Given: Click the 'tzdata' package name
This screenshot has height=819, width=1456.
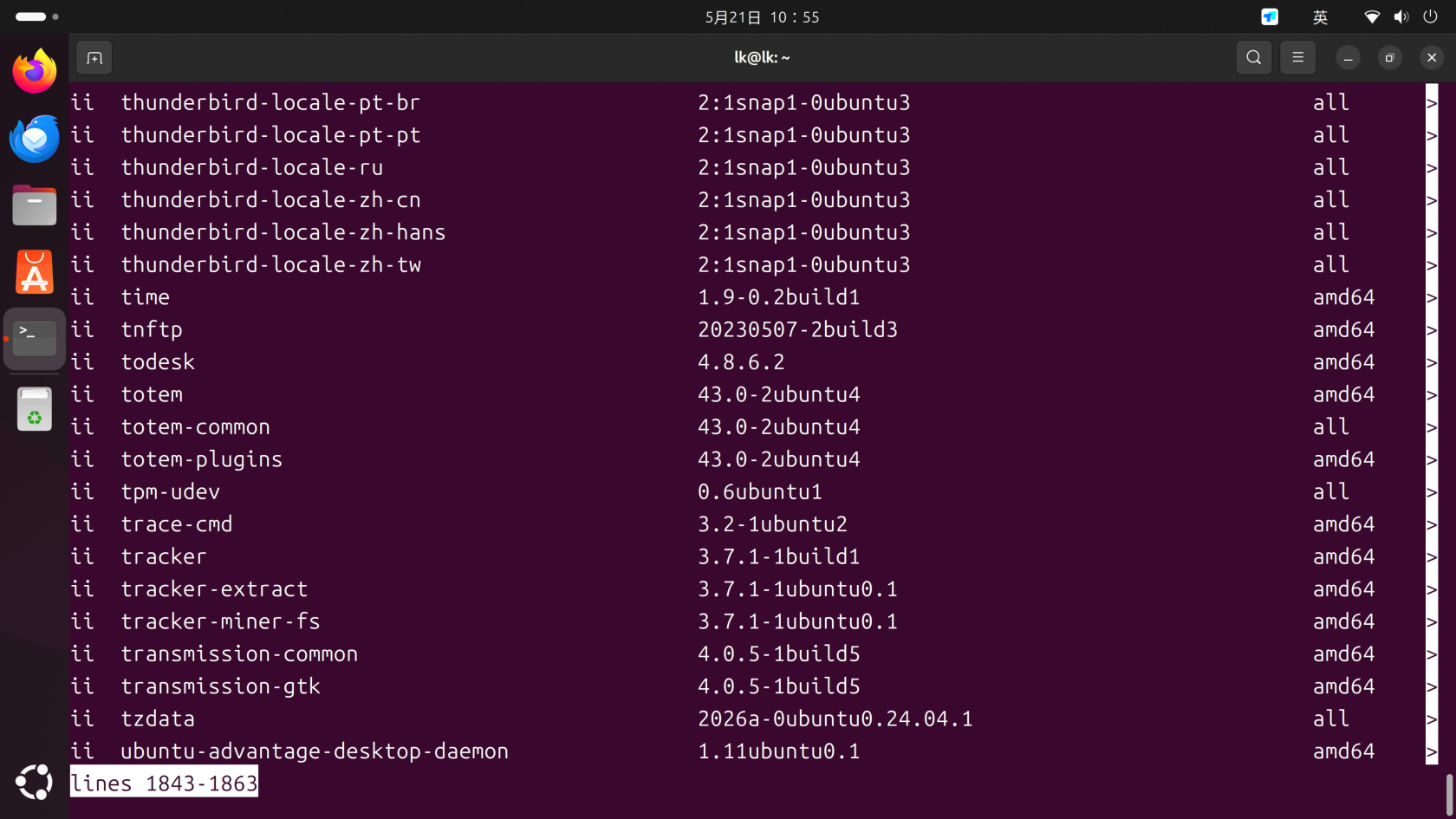Looking at the screenshot, I should click(158, 718).
